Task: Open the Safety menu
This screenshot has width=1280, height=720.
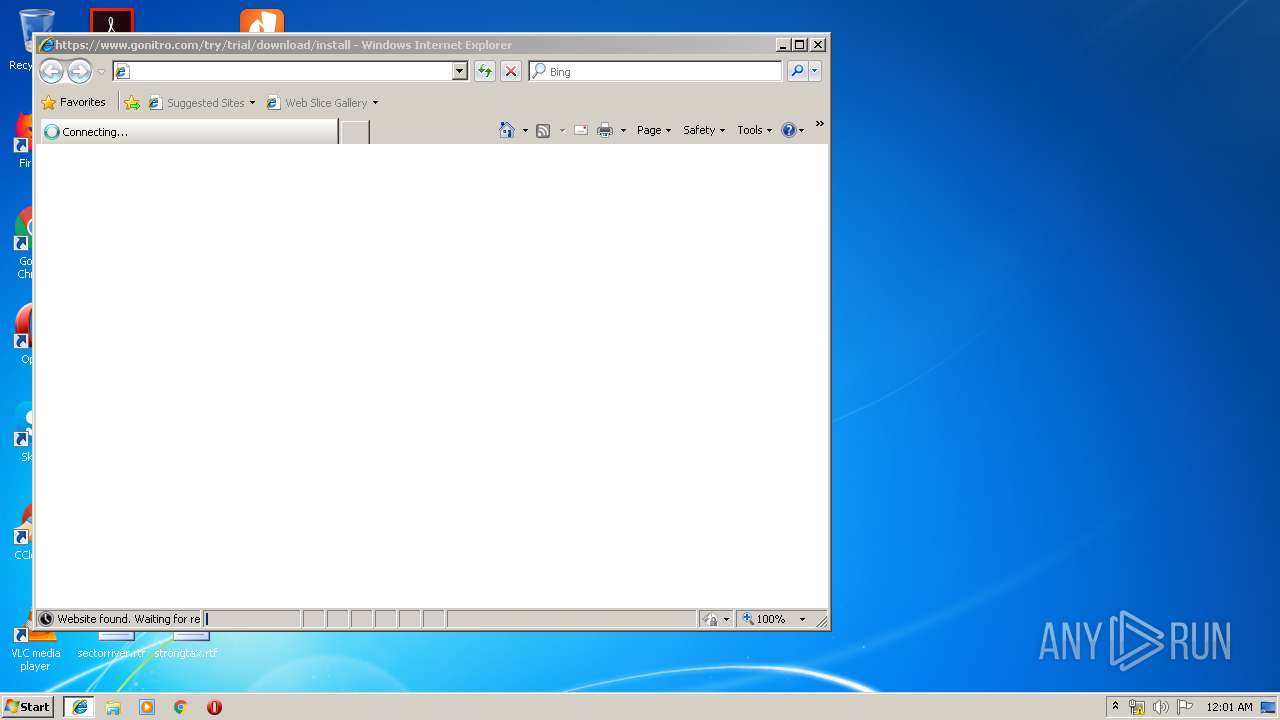Action: tap(704, 130)
